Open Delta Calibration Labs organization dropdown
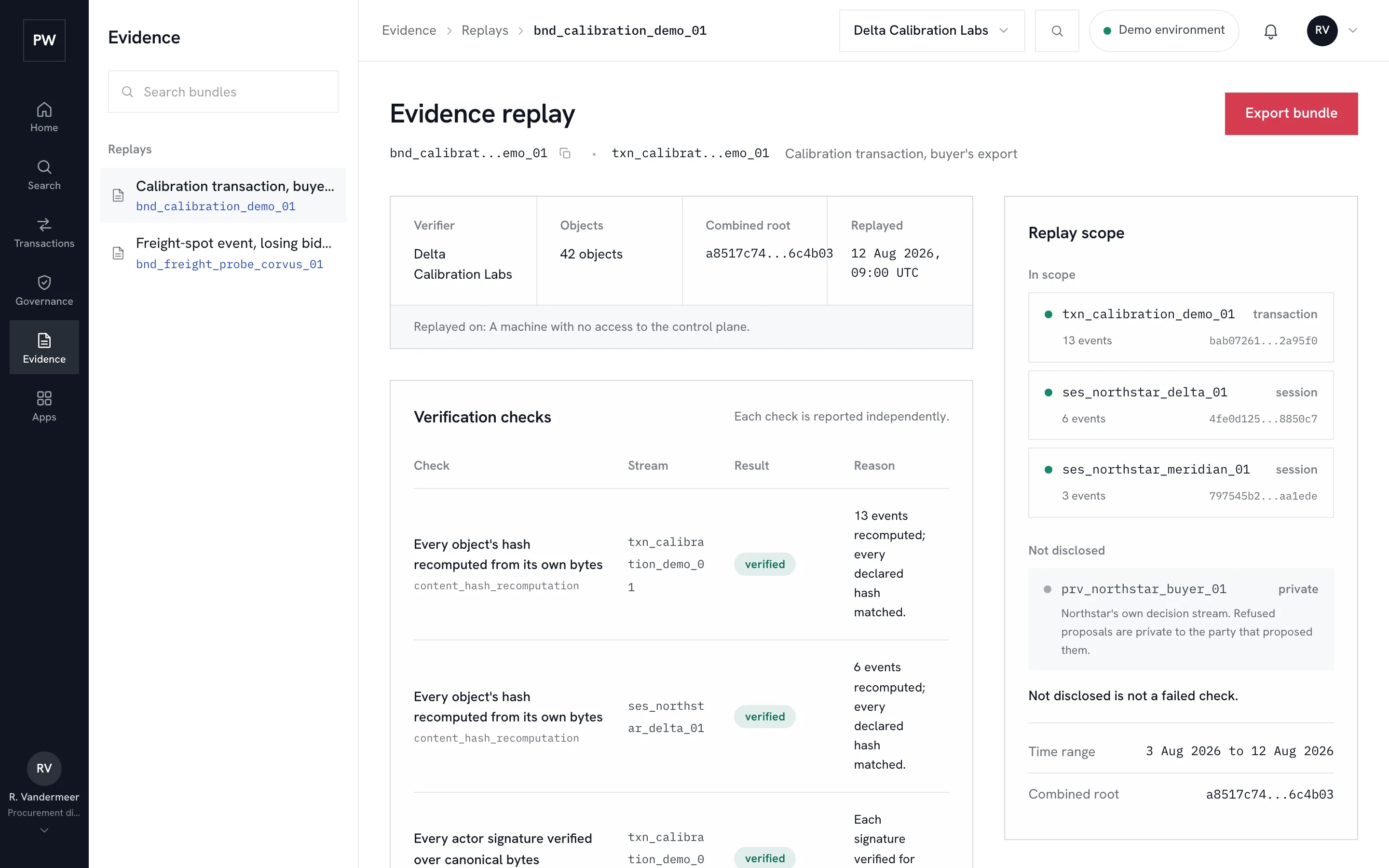Viewport: 1389px width, 868px height. point(932,30)
